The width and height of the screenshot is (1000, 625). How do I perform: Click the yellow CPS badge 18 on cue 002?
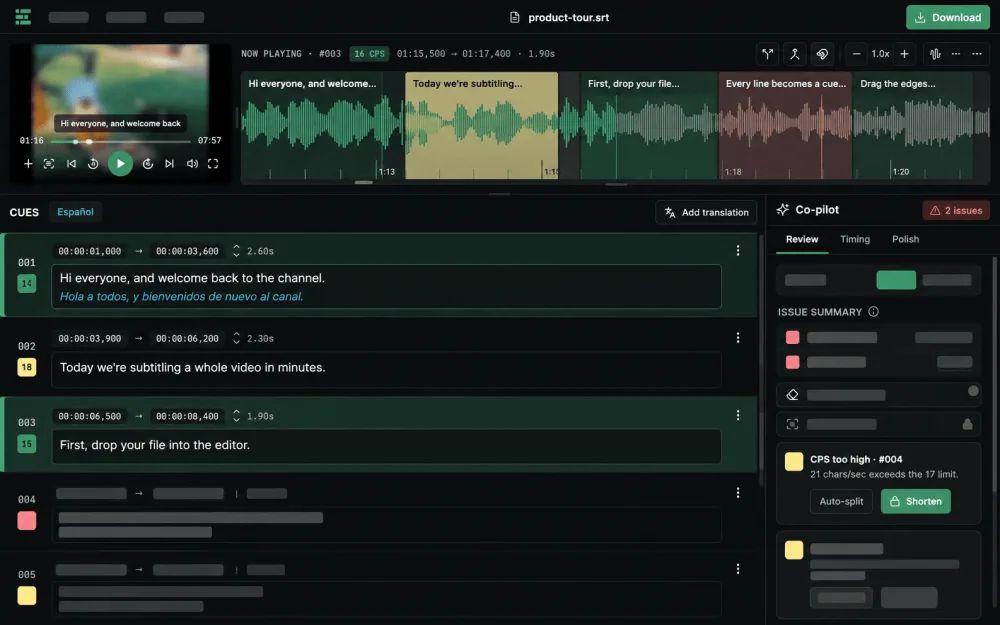pyautogui.click(x=26, y=367)
